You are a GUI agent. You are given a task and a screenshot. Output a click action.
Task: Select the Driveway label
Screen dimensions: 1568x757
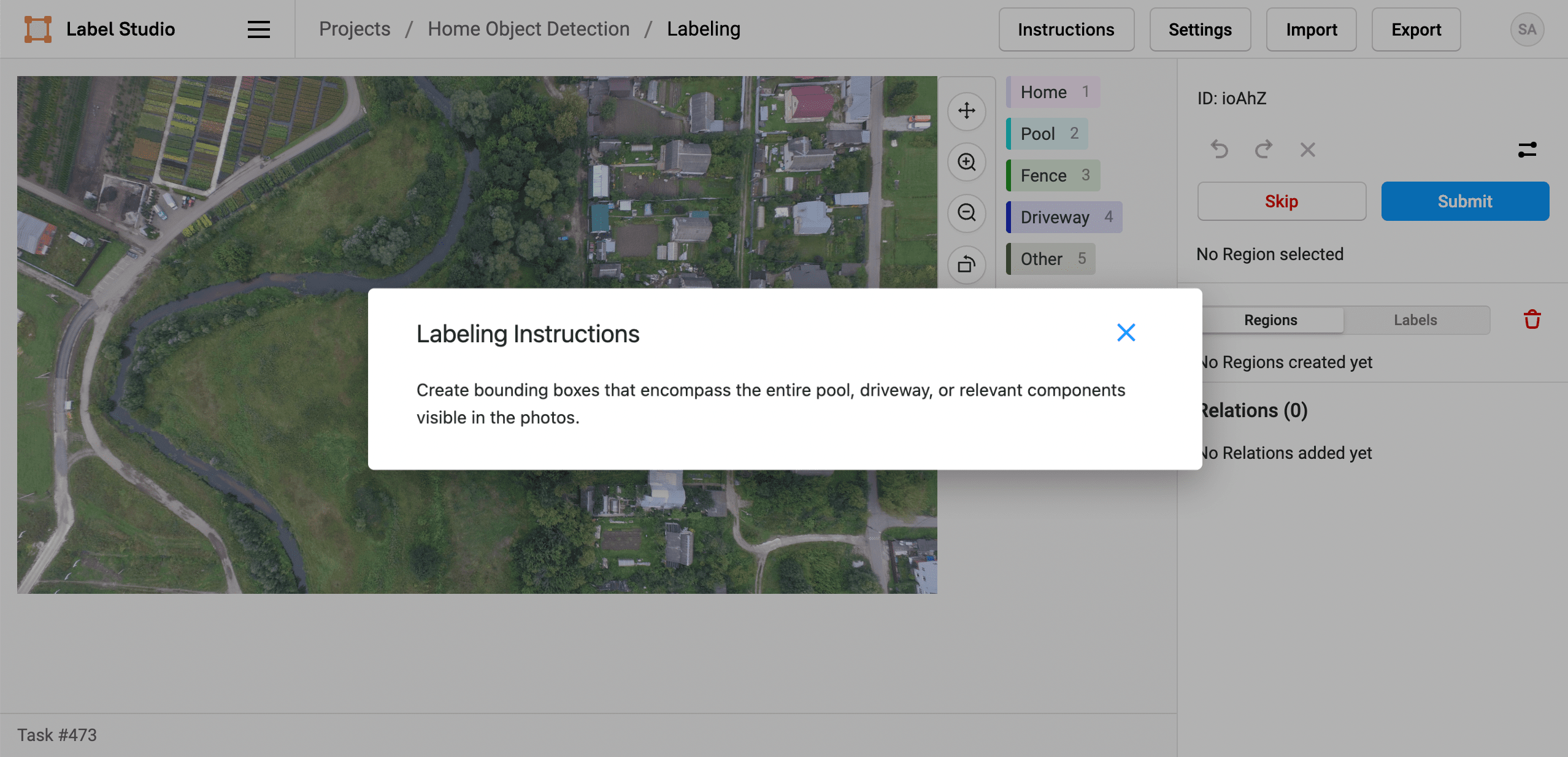pyautogui.click(x=1063, y=217)
